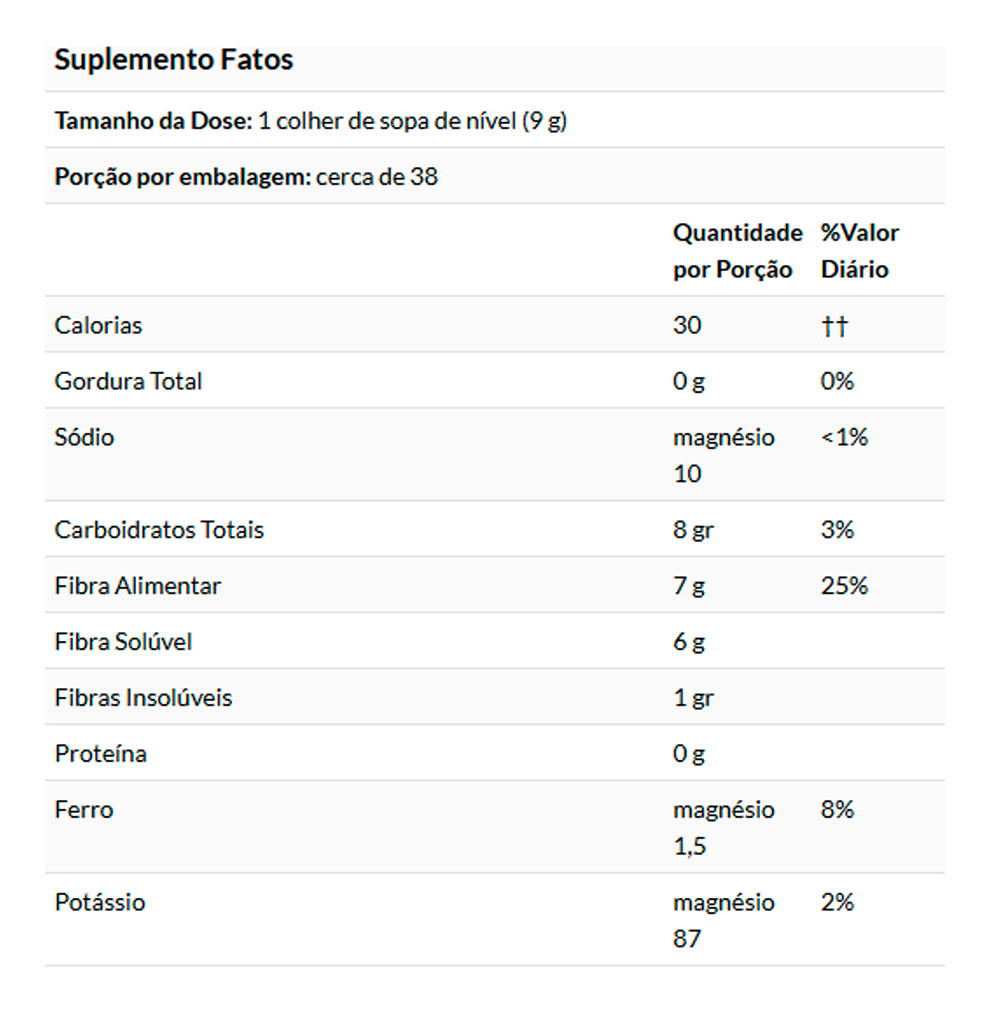Click the "%Valor Diário" column header

(x=860, y=251)
